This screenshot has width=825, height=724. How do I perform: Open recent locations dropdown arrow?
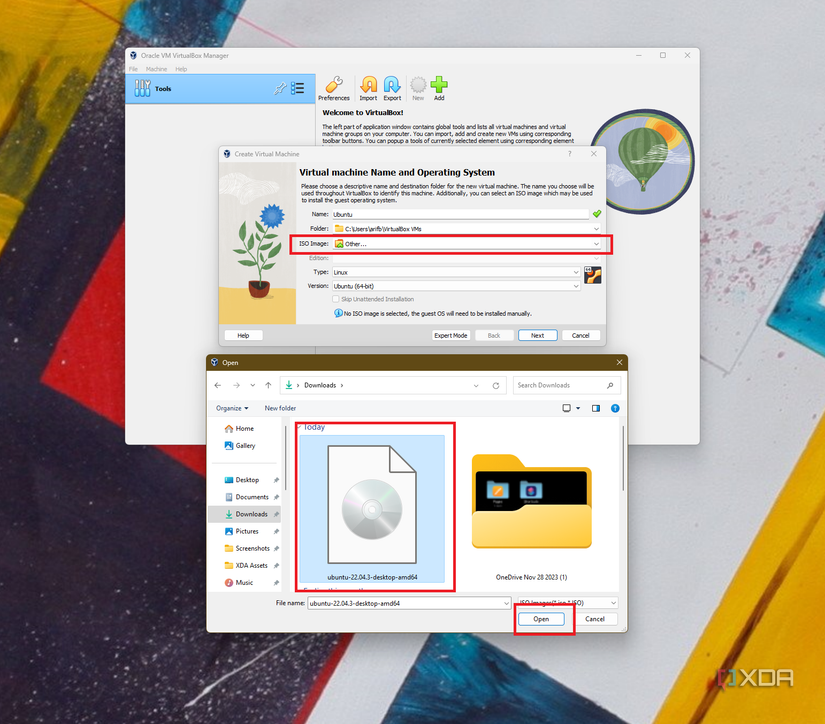point(253,385)
